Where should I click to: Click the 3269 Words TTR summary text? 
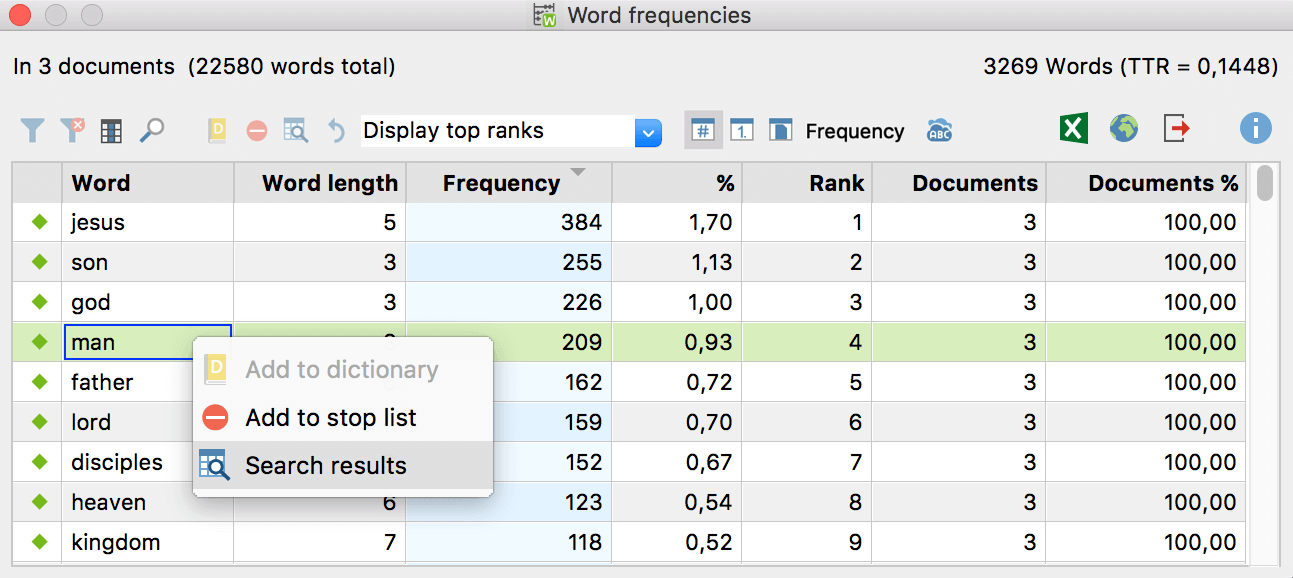[x=1131, y=67]
